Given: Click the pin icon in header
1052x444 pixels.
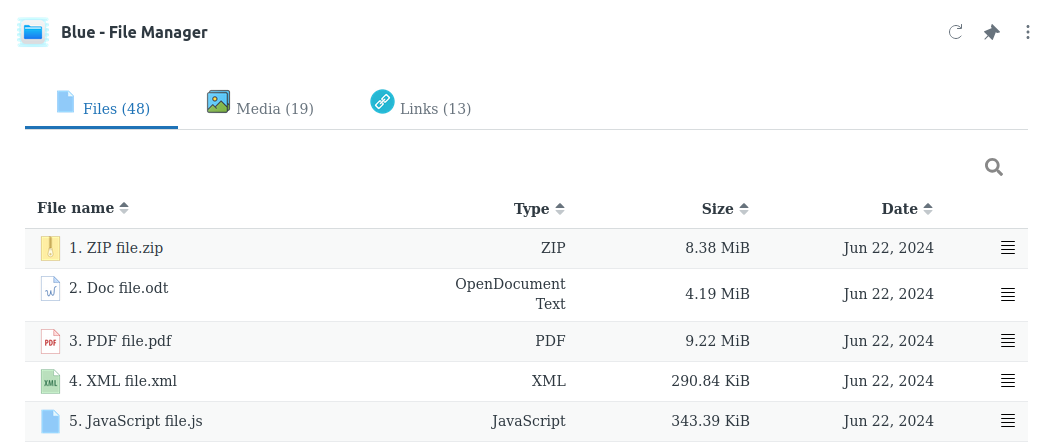Looking at the screenshot, I should (991, 32).
